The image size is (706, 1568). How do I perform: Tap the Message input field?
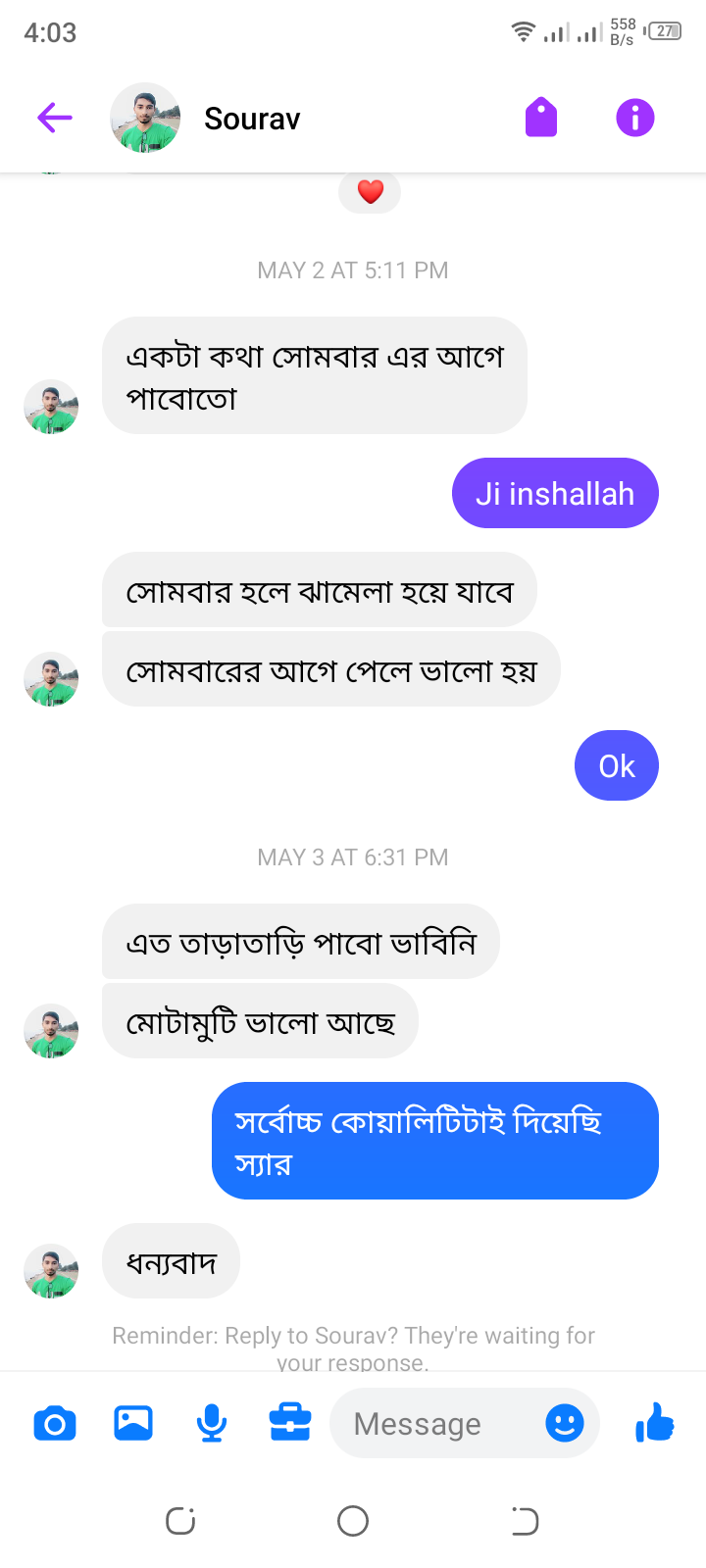431,1423
